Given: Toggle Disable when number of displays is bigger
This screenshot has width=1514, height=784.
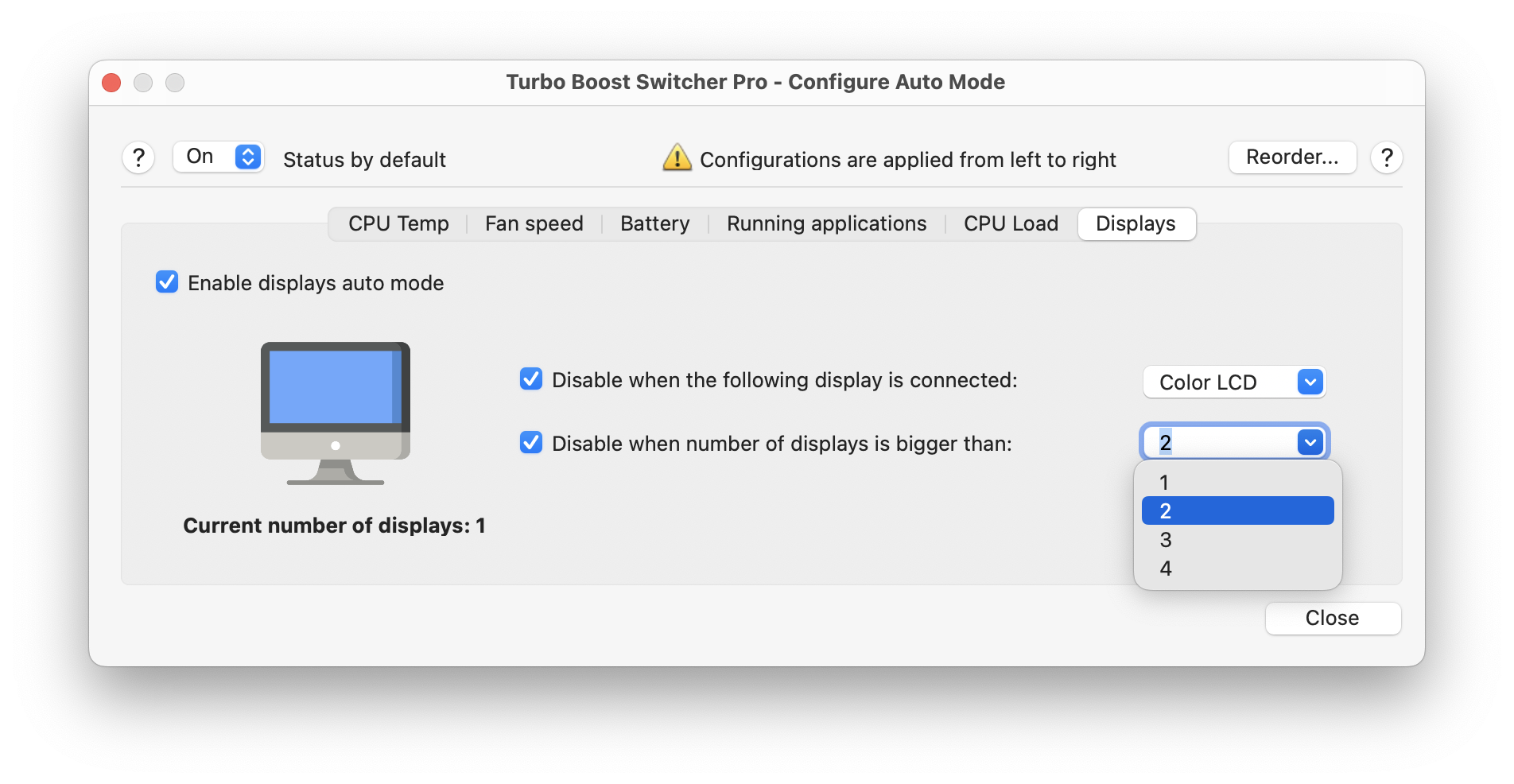Looking at the screenshot, I should click(x=531, y=442).
